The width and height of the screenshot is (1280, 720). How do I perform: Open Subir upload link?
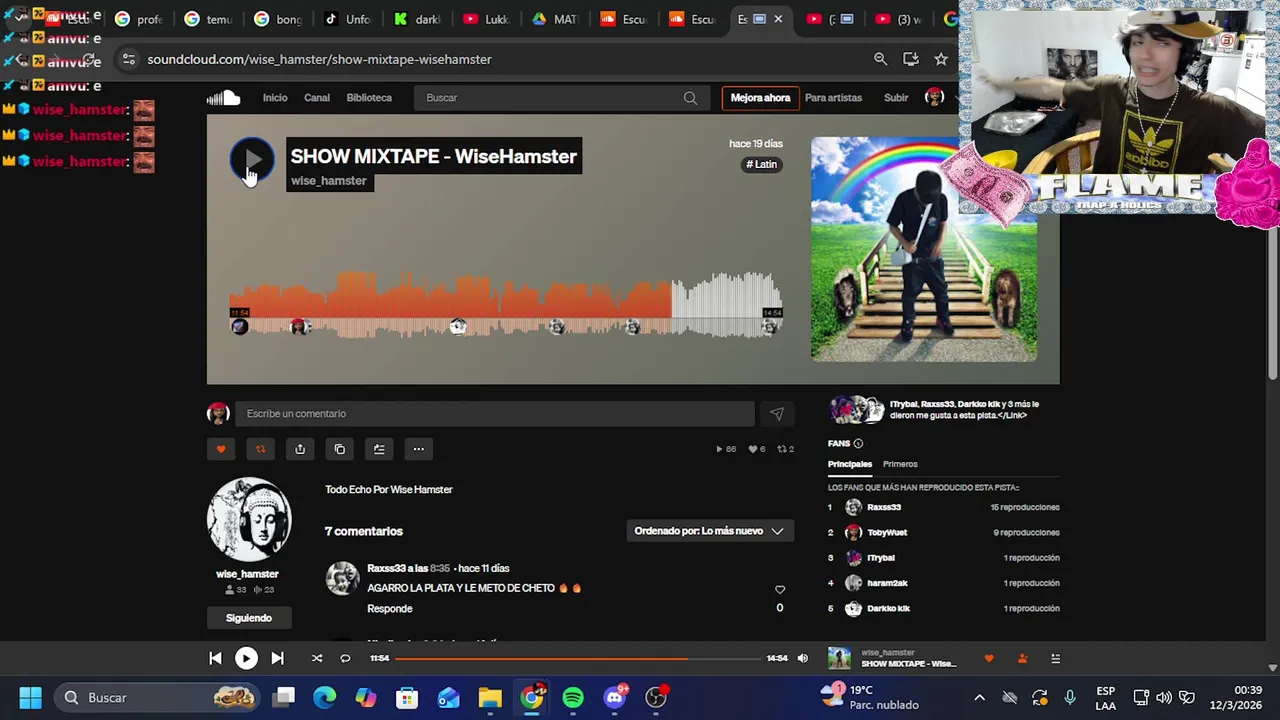(896, 98)
